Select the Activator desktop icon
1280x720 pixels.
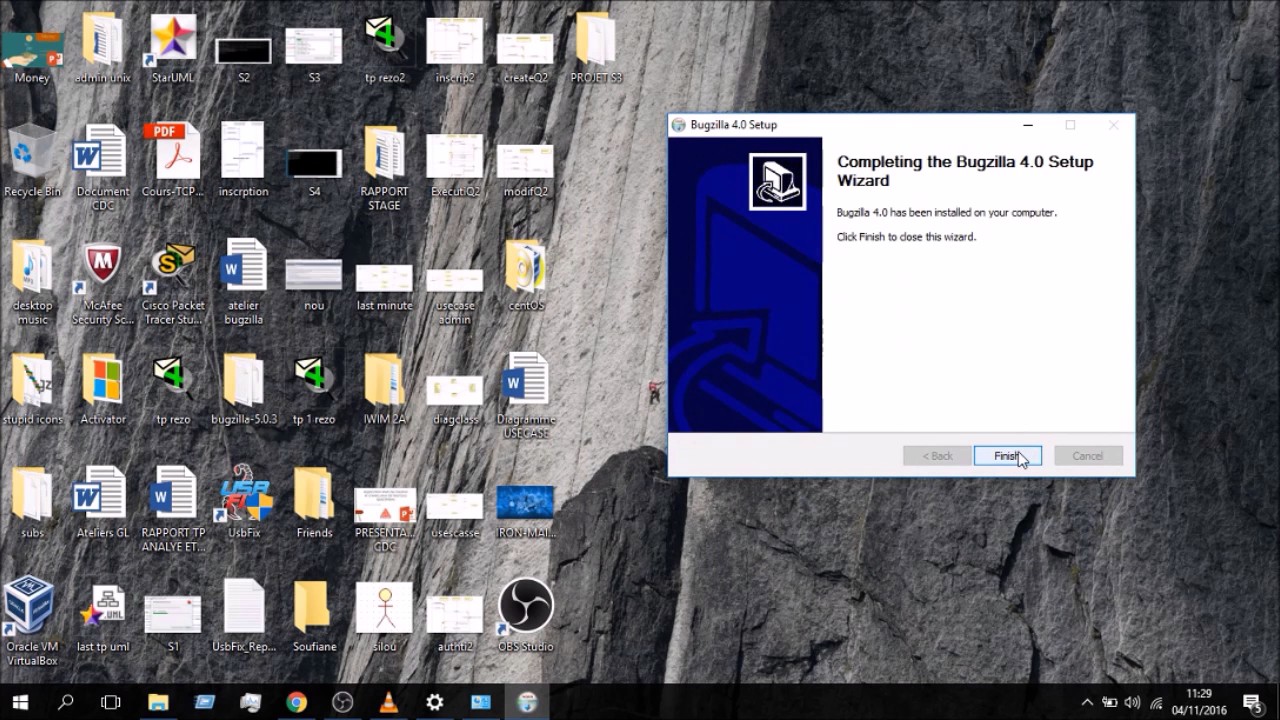(103, 390)
